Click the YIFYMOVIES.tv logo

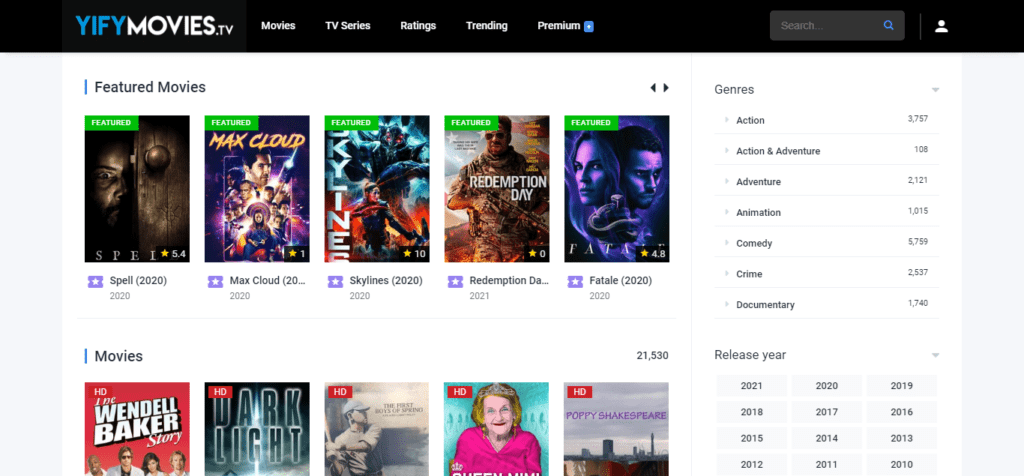(x=154, y=25)
